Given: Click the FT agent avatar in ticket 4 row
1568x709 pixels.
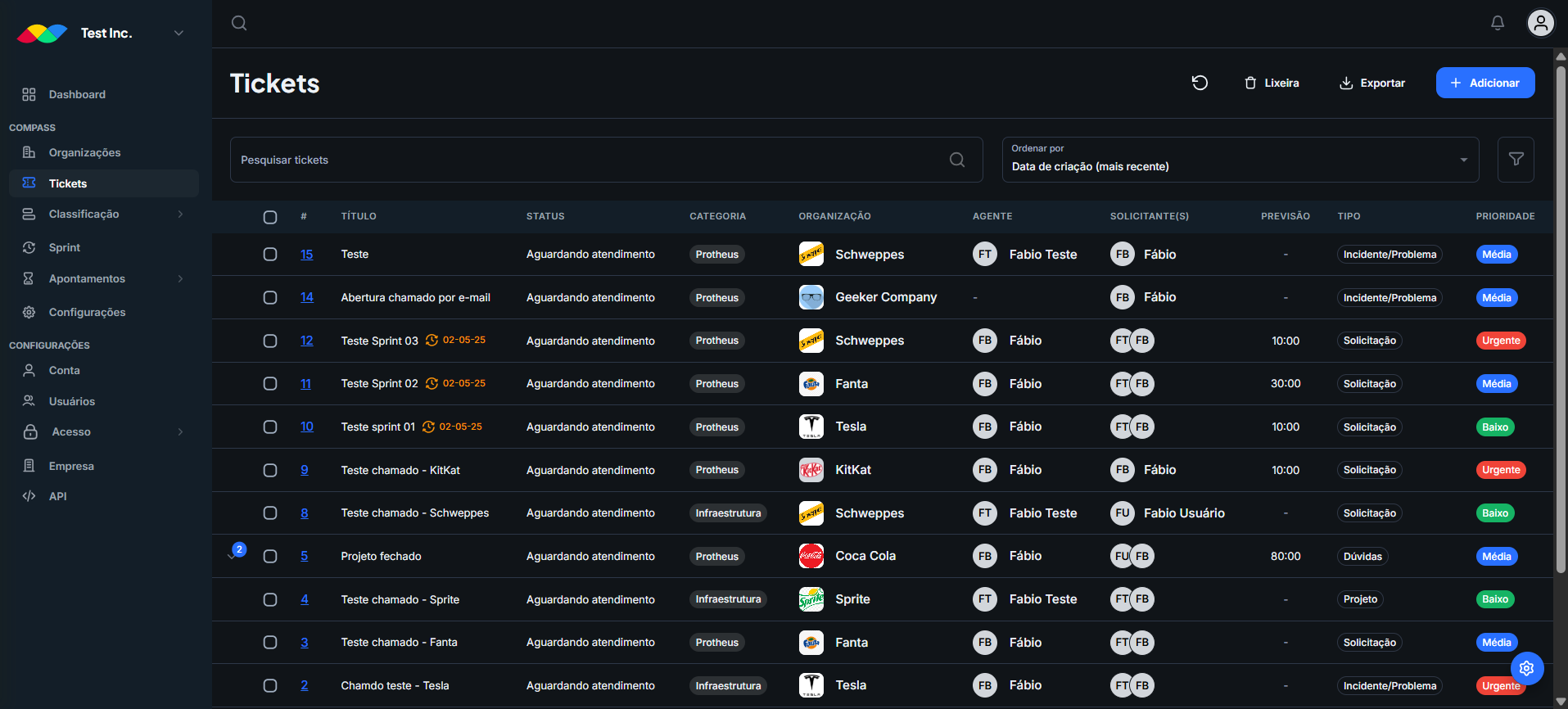Looking at the screenshot, I should pos(985,599).
